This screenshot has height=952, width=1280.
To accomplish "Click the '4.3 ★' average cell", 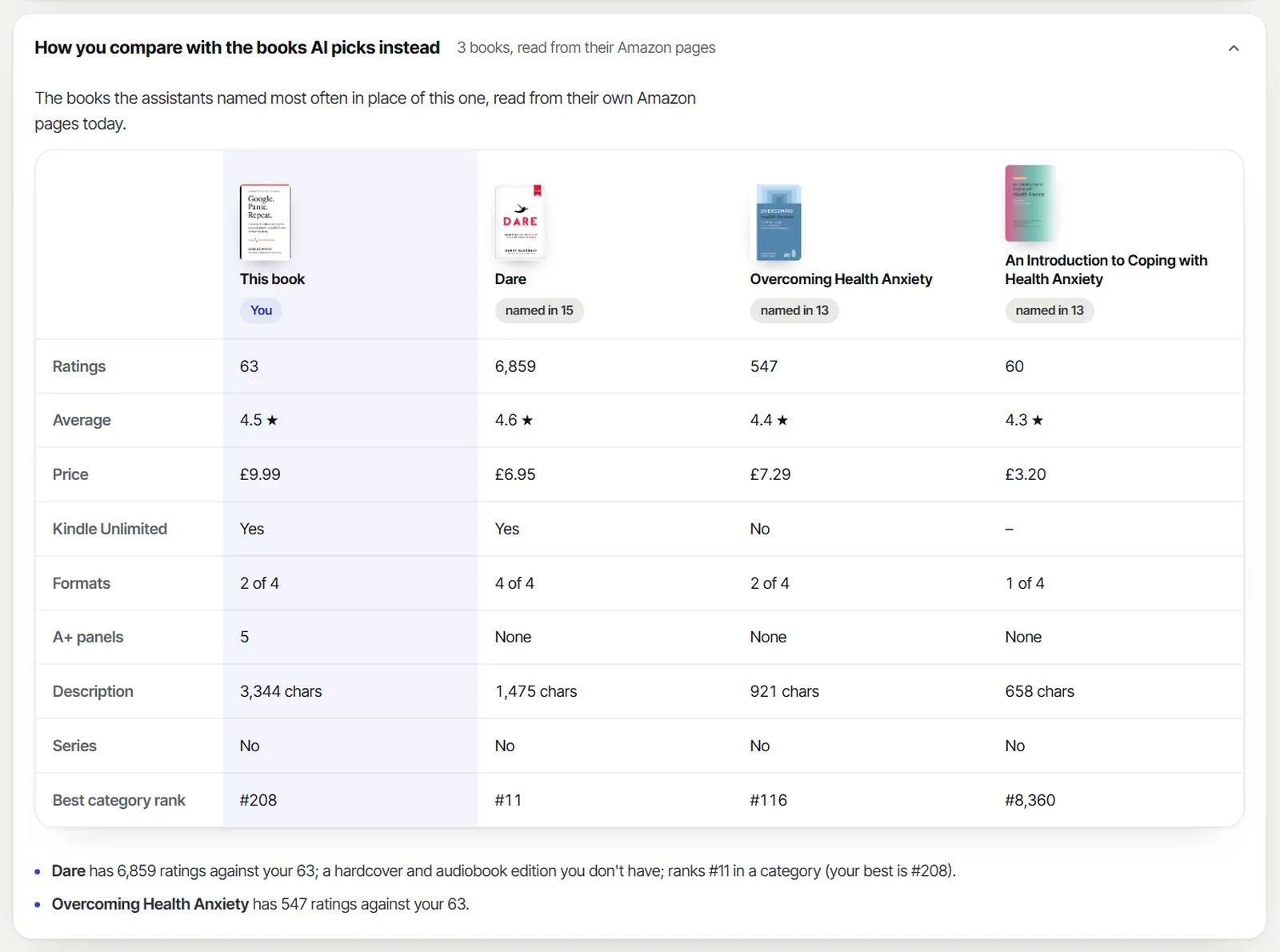I will (1024, 420).
